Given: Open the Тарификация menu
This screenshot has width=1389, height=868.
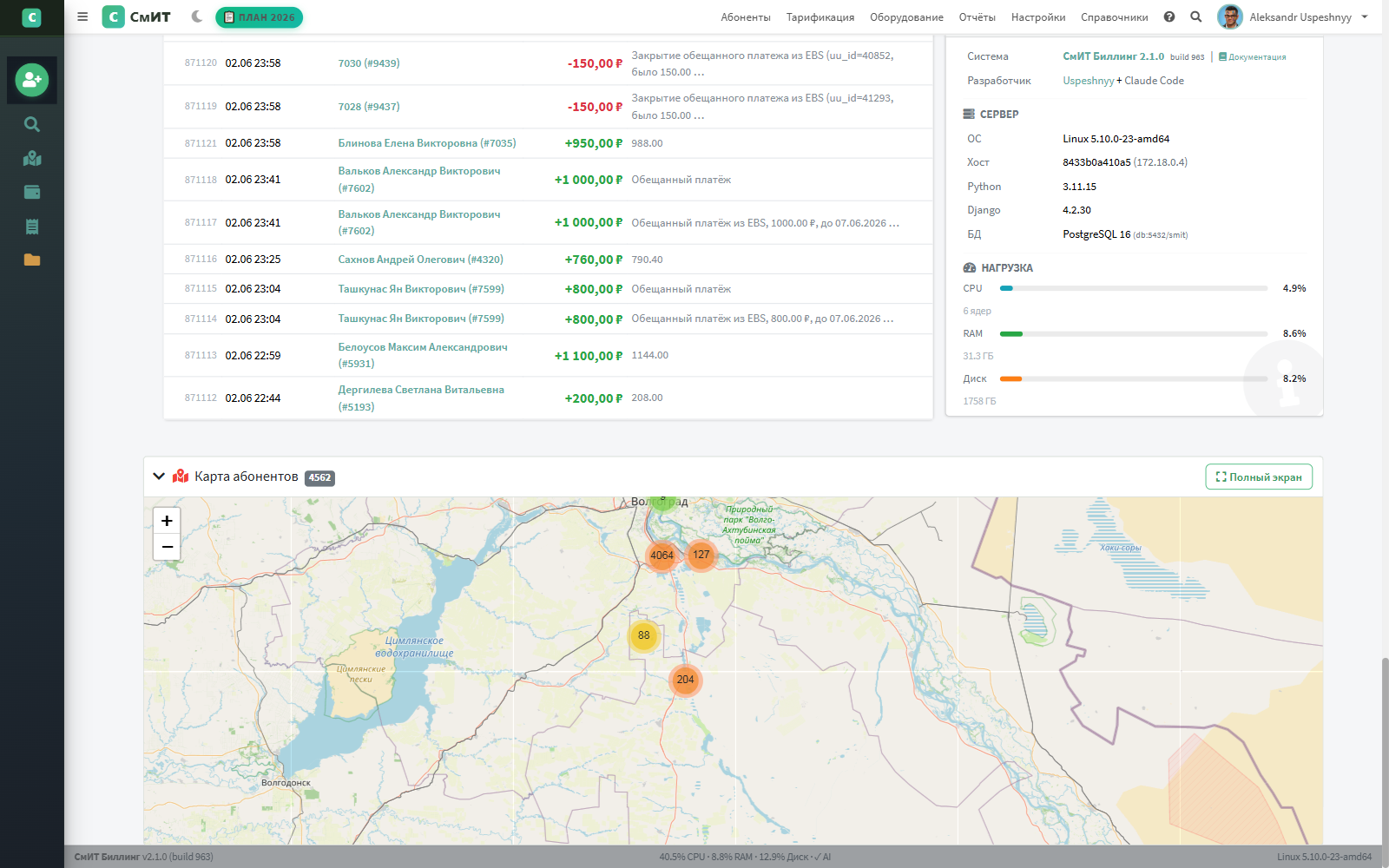Looking at the screenshot, I should [x=820, y=17].
